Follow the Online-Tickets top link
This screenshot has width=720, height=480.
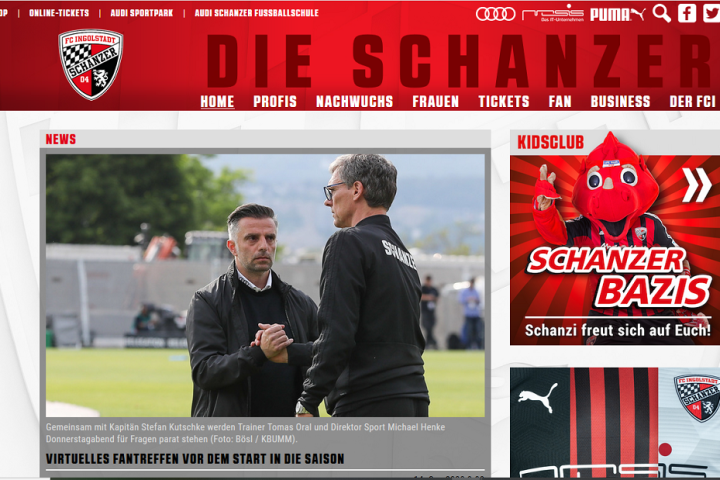coord(59,13)
